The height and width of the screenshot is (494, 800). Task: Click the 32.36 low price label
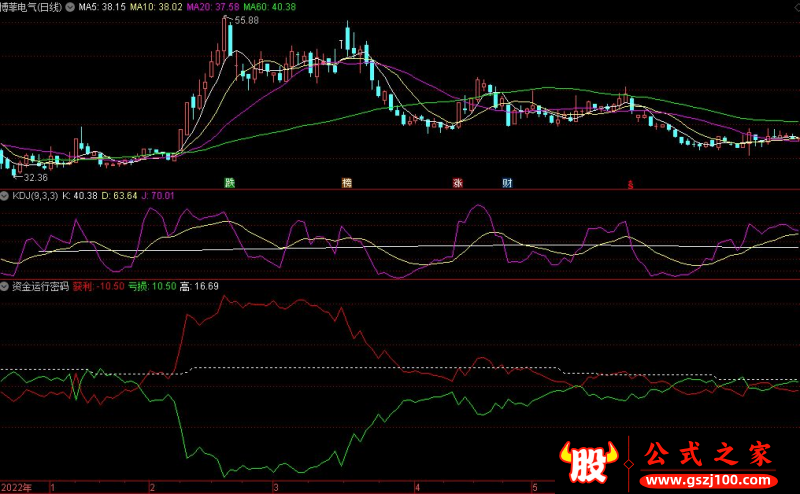click(x=36, y=178)
